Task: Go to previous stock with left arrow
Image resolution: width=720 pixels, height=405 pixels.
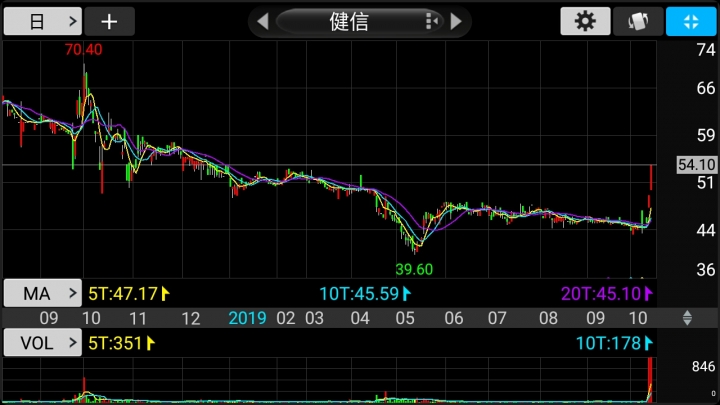Action: coord(263,21)
